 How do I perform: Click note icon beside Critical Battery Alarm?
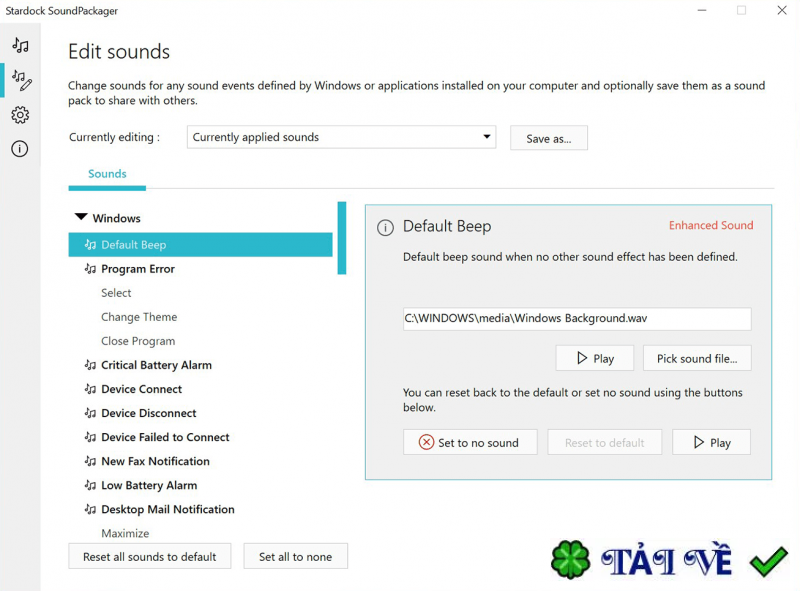point(90,365)
